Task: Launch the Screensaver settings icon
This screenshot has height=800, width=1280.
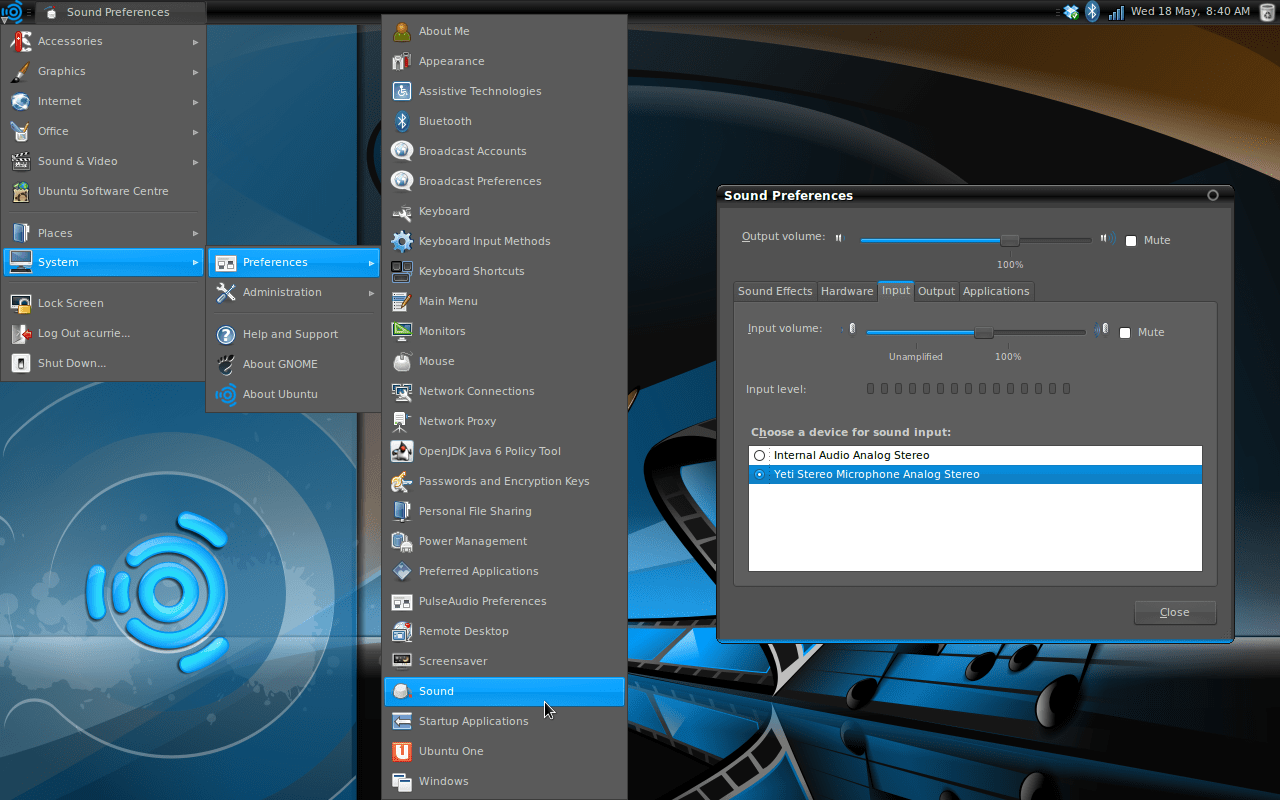Action: click(402, 661)
